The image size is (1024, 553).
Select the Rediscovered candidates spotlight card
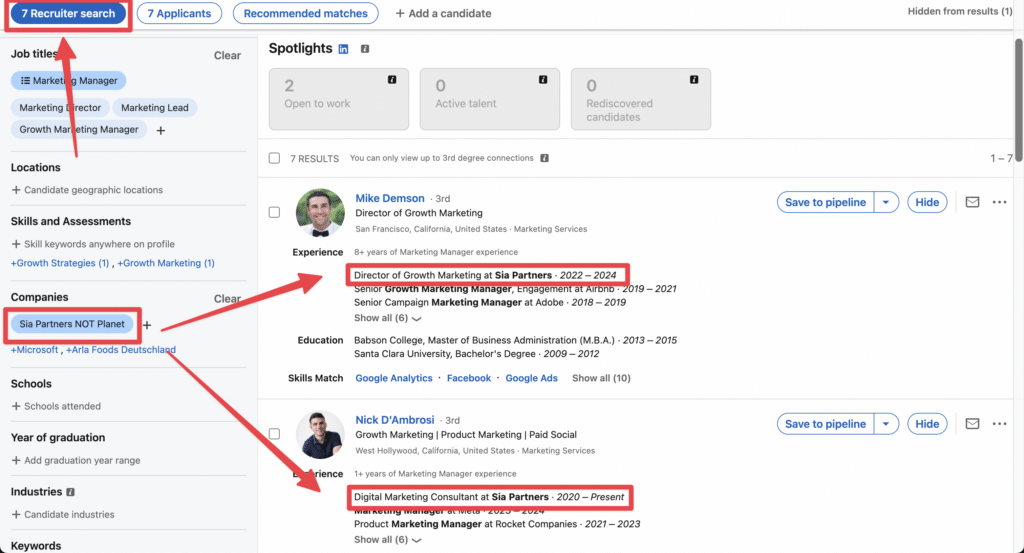[x=641, y=99]
